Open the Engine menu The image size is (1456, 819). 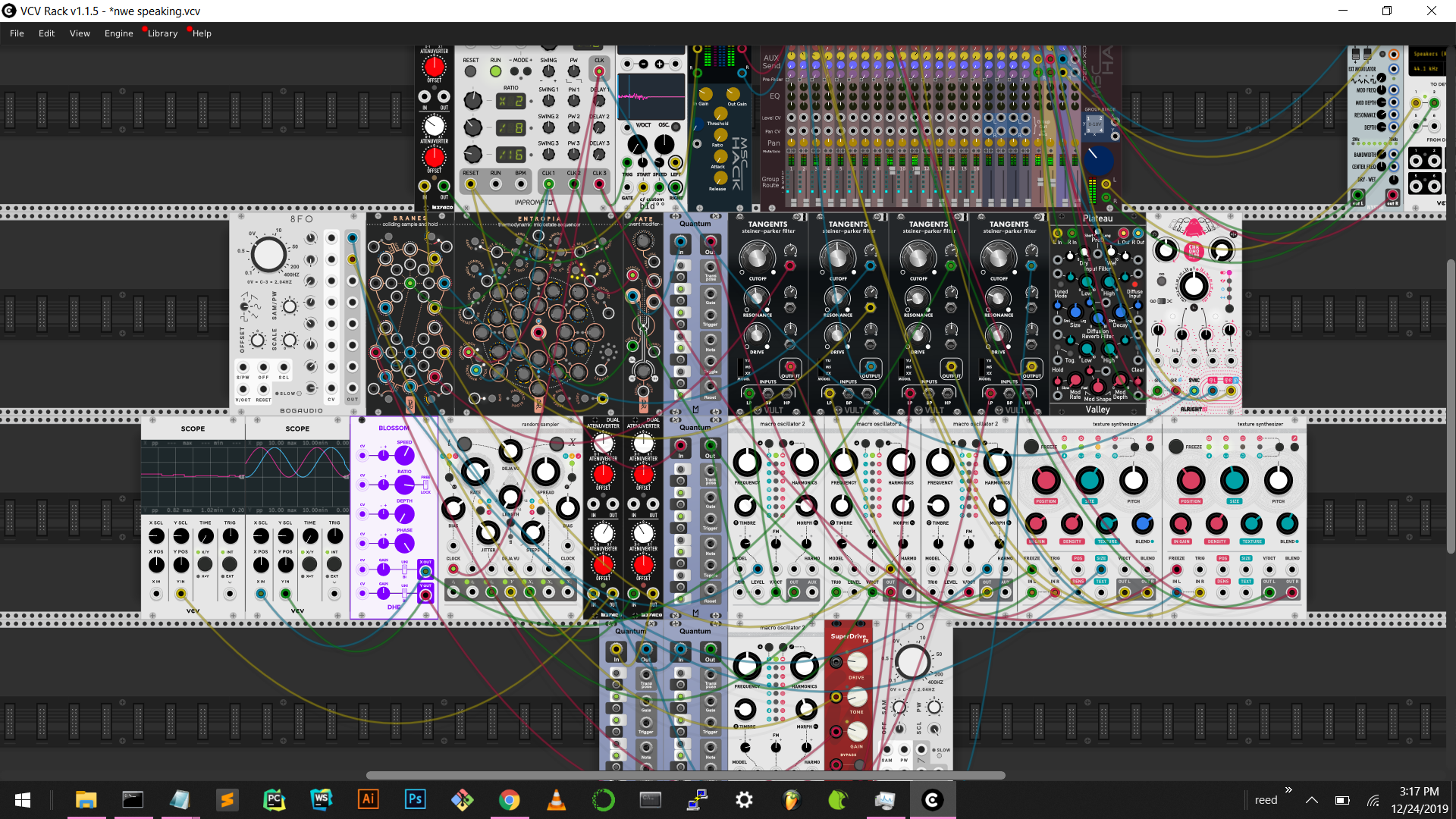[118, 33]
